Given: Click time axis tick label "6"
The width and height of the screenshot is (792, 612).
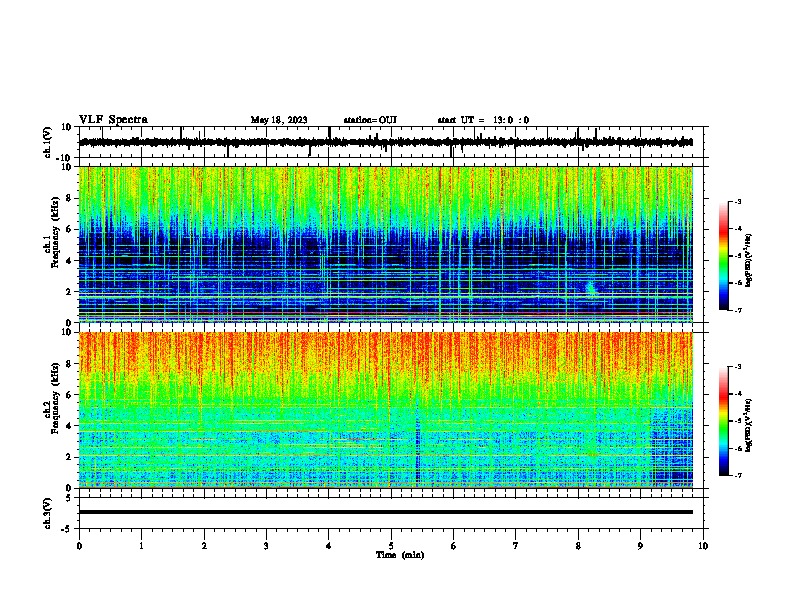Looking at the screenshot, I should [x=454, y=546].
